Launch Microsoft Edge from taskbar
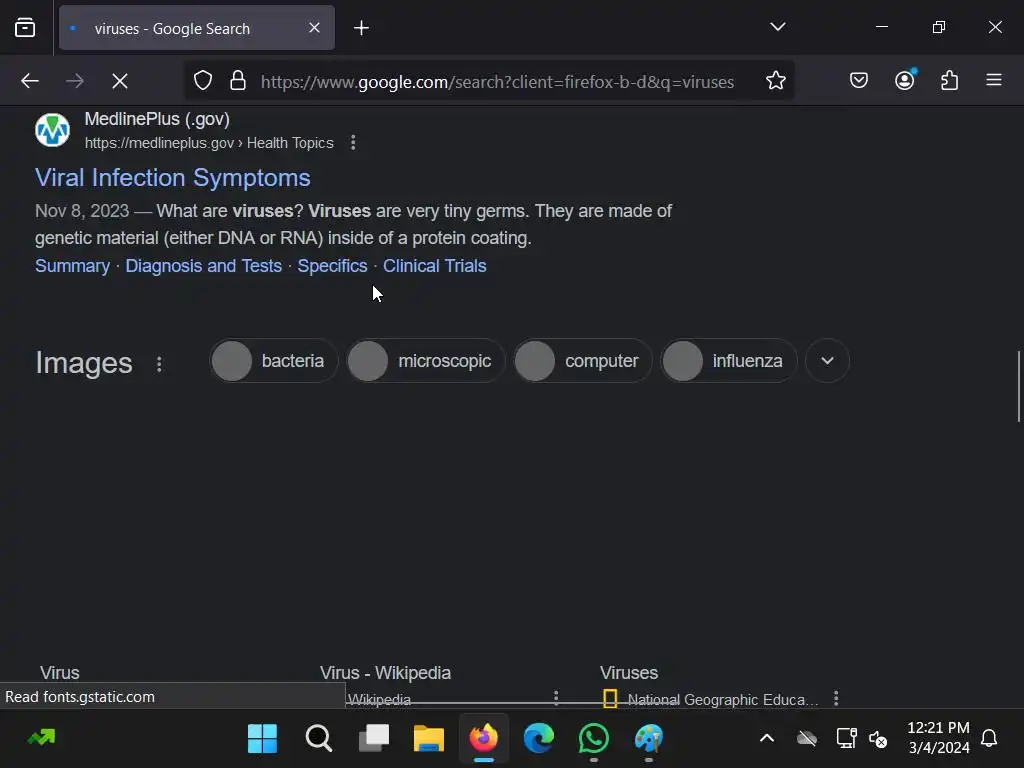The width and height of the screenshot is (1024, 768). coord(539,739)
